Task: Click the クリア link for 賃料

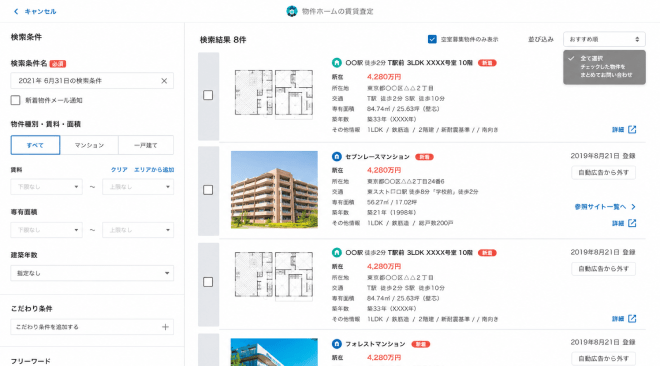Action: coord(119,170)
